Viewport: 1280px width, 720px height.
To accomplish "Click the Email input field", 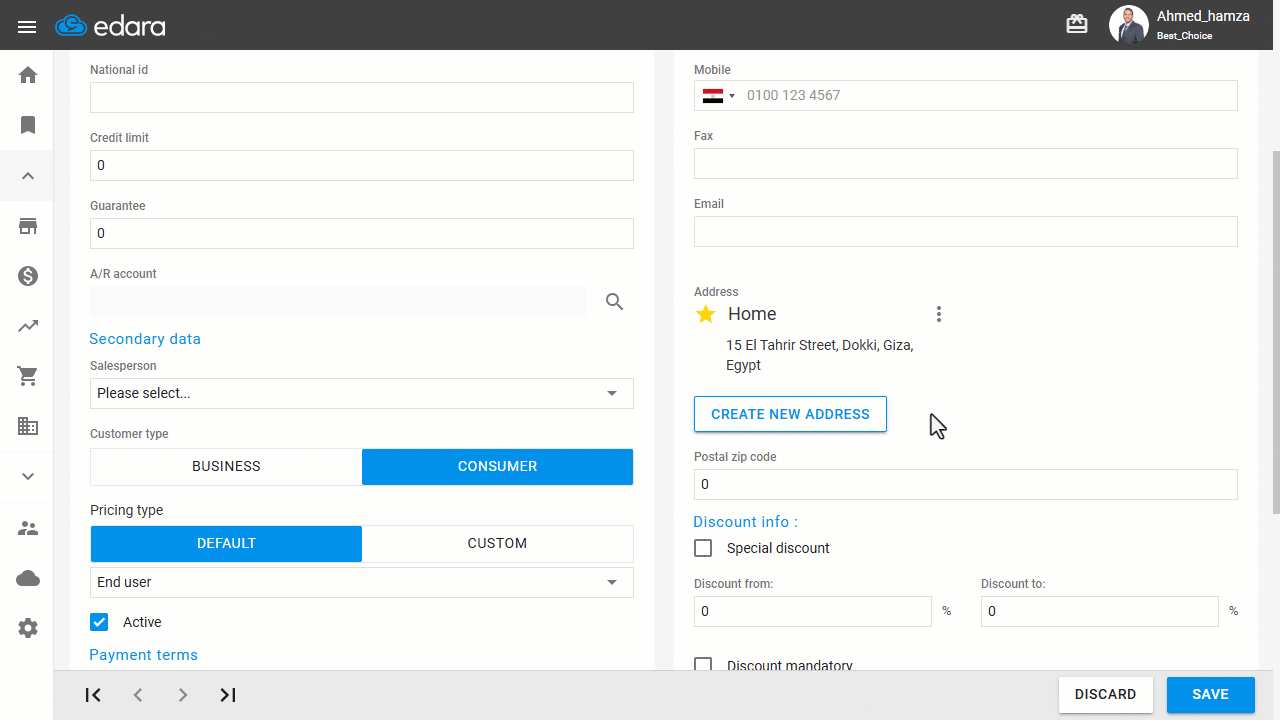I will click(966, 231).
